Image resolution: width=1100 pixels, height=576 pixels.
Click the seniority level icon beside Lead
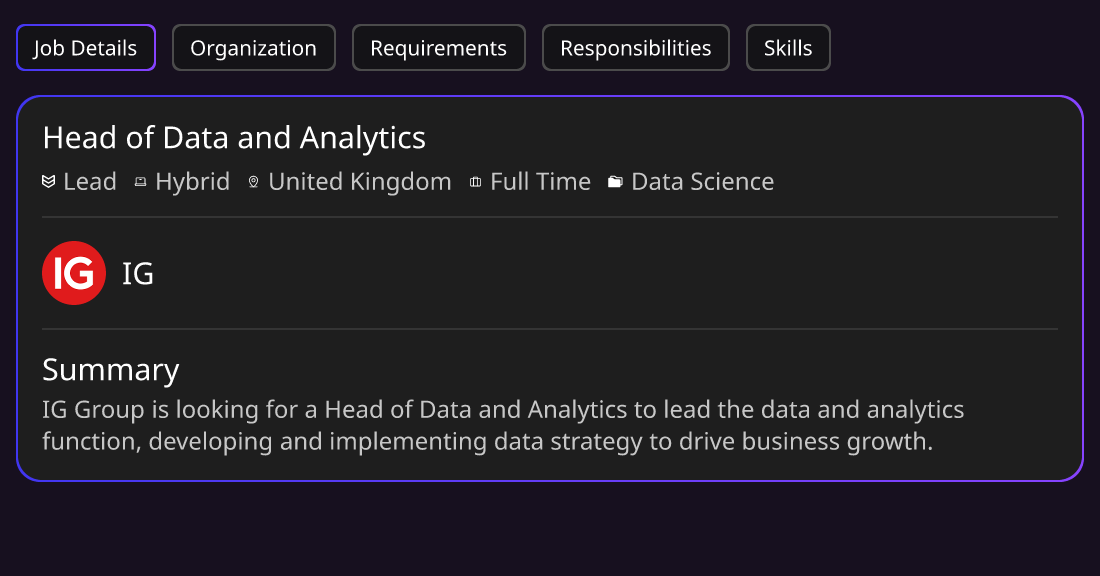[48, 182]
